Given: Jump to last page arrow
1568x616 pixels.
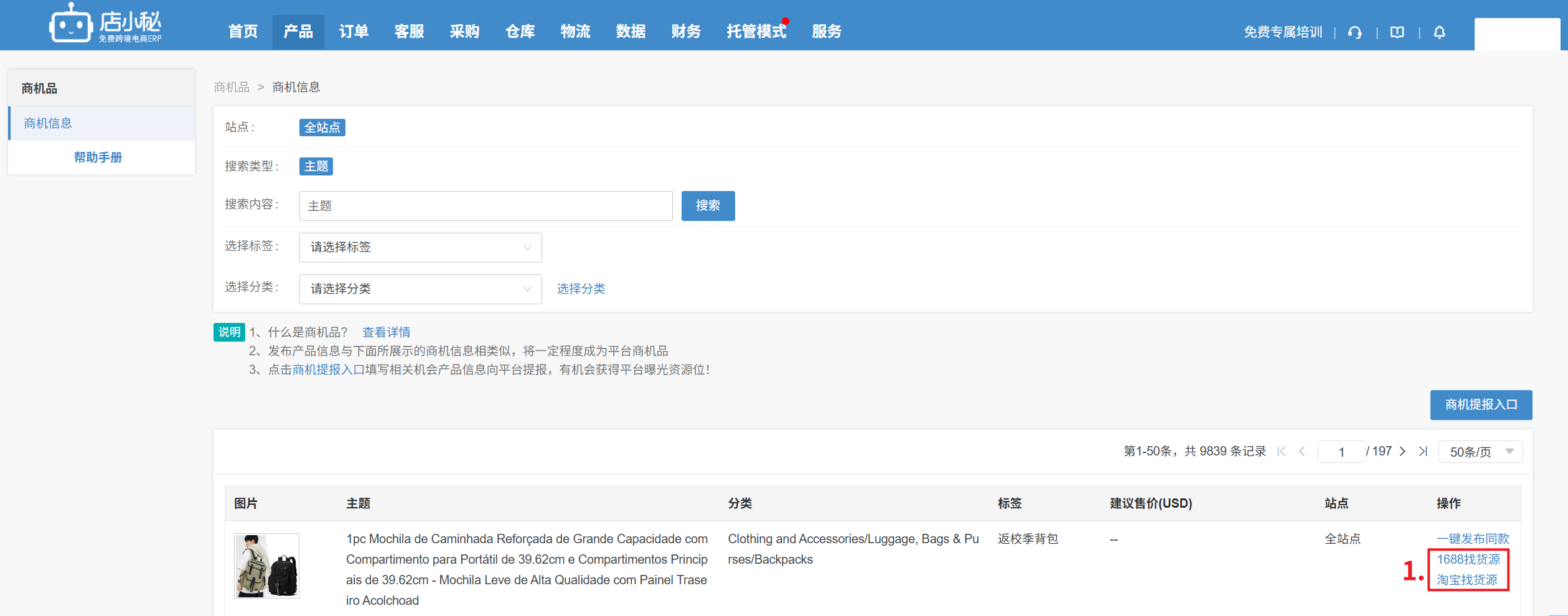Looking at the screenshot, I should click(1423, 452).
